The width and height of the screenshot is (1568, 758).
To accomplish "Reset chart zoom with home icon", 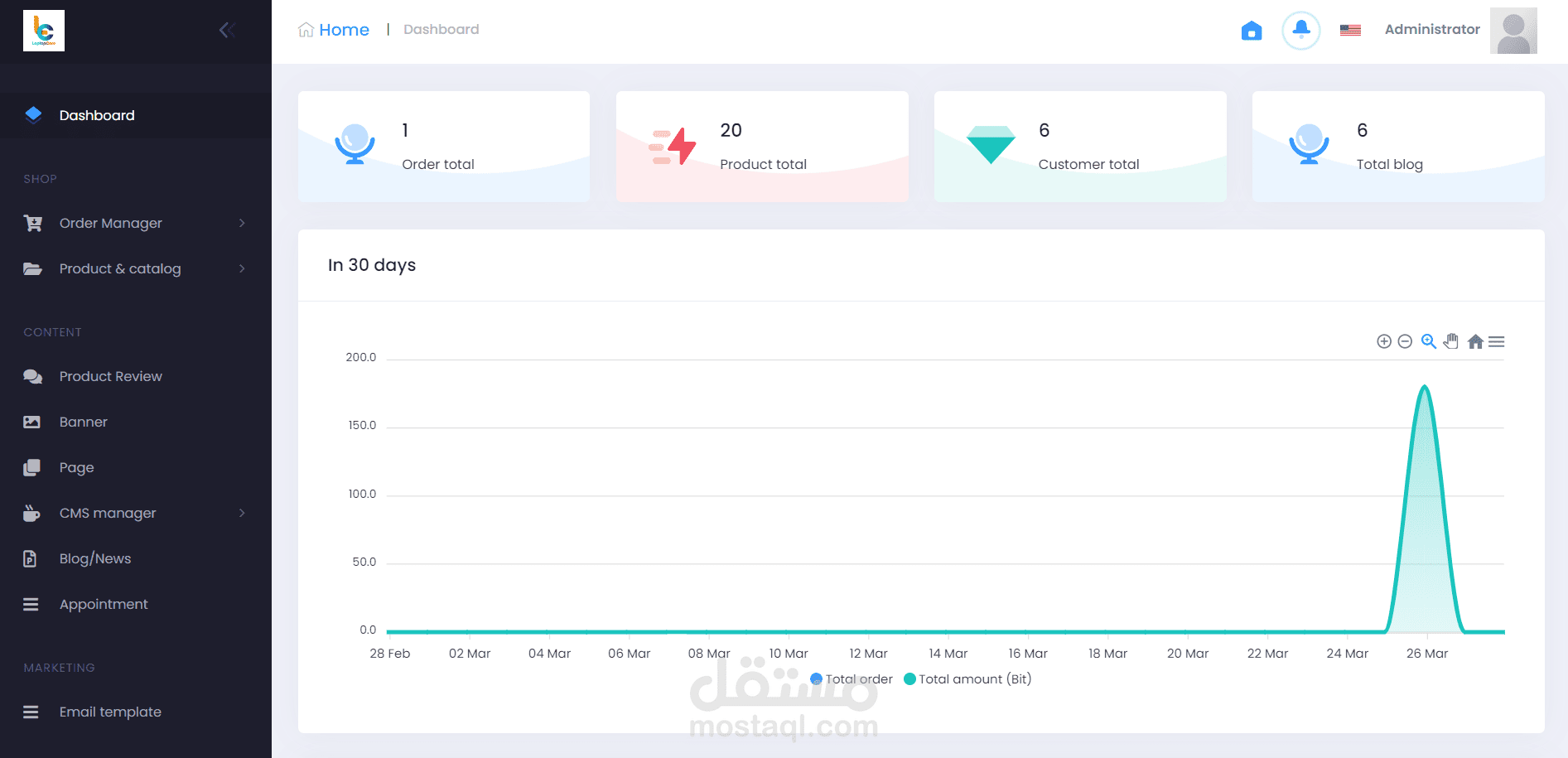I will [x=1475, y=341].
